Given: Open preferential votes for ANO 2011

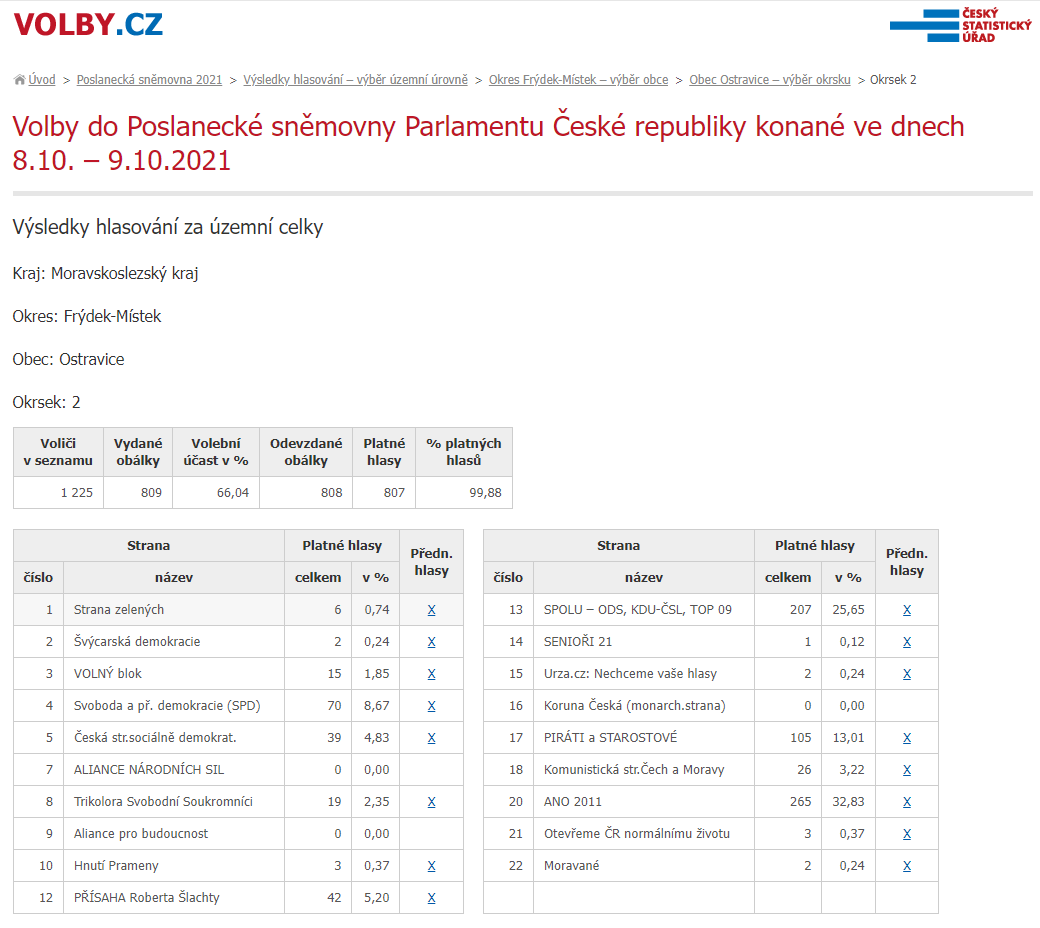Looking at the screenshot, I should point(906,802).
